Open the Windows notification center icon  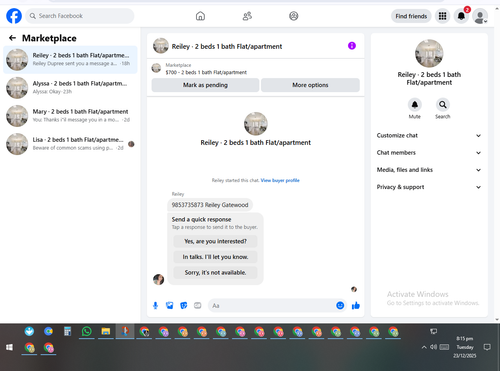(x=487, y=347)
